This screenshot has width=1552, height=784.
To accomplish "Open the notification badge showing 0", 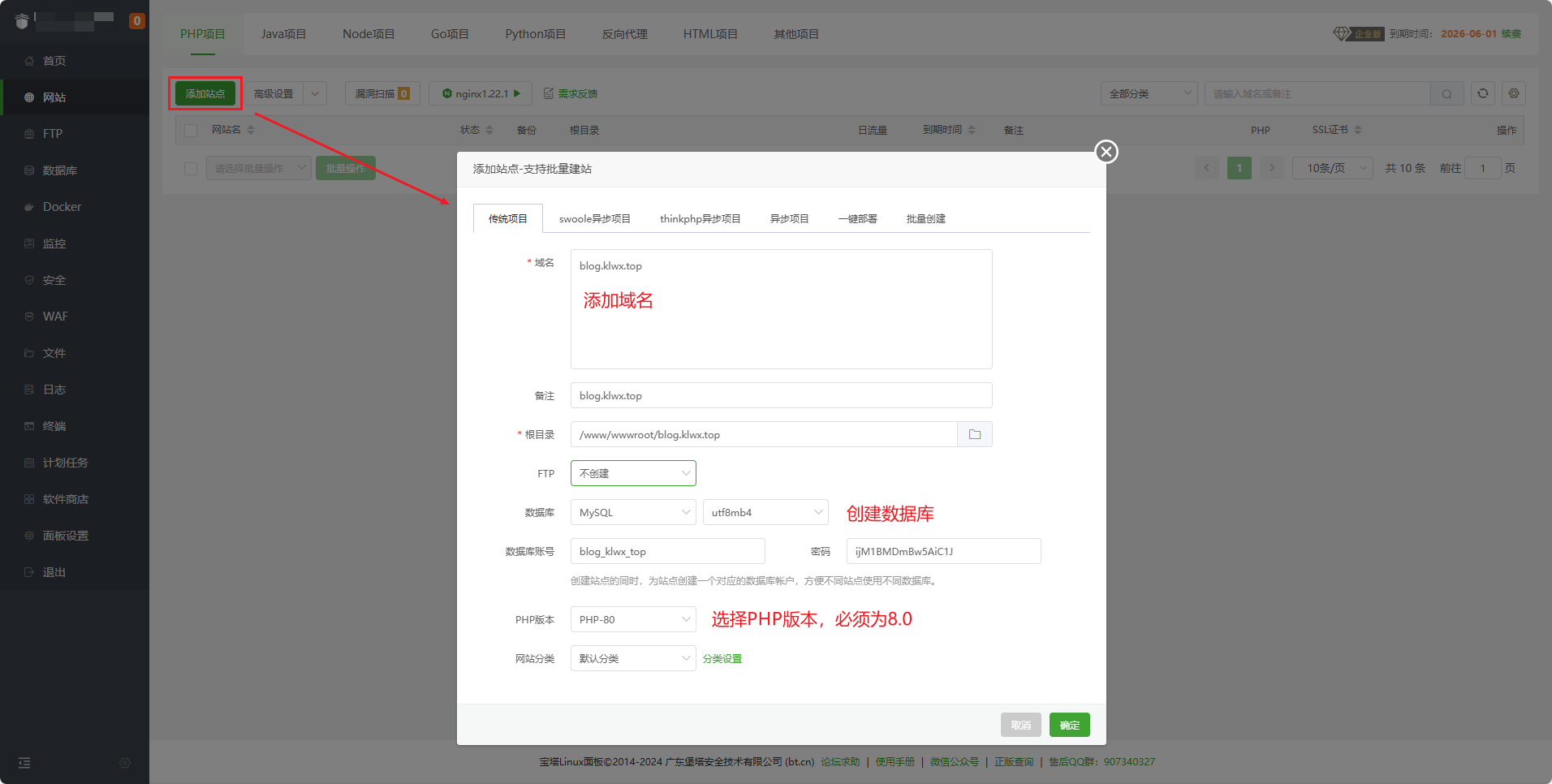I will (137, 21).
